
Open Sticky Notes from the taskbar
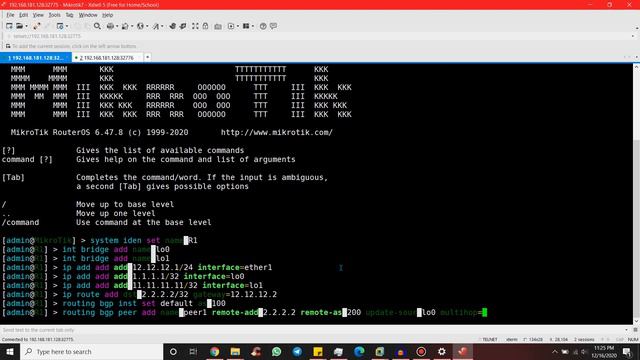coord(318,351)
